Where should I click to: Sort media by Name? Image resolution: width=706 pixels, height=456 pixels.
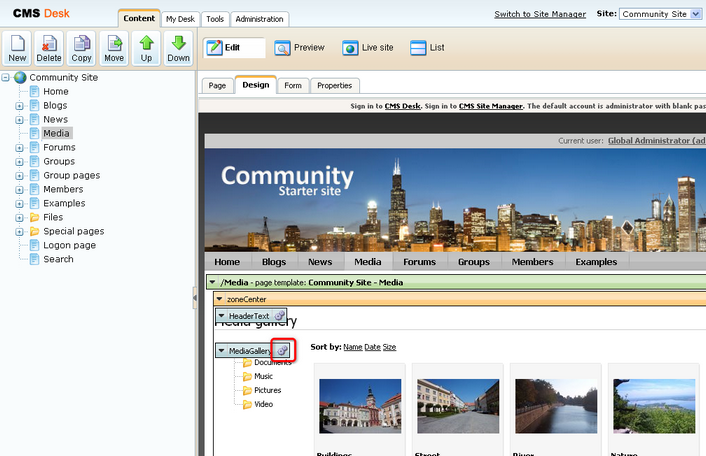(353, 347)
